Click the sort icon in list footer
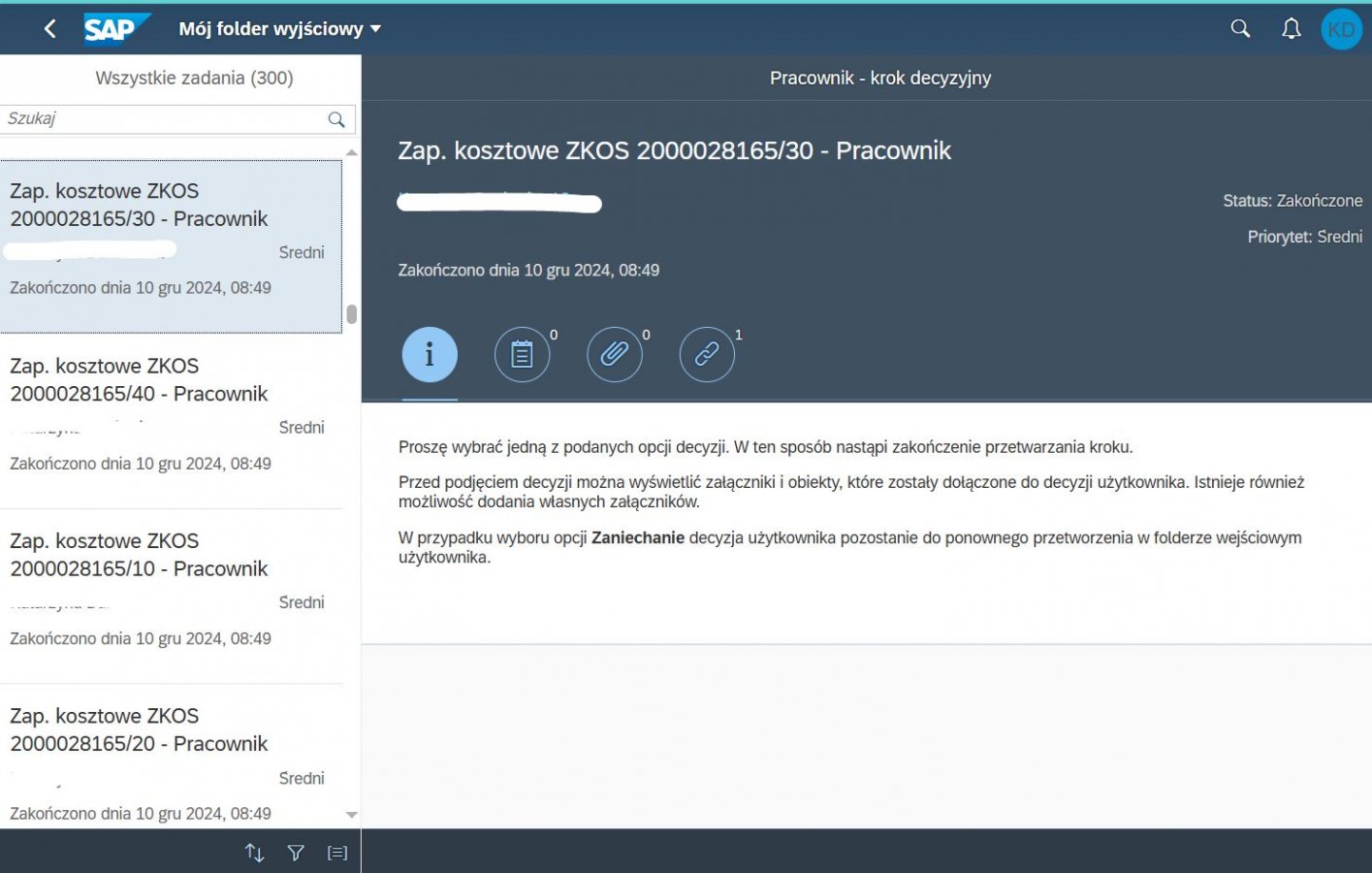Screen dimensions: 1372x873 coord(254,853)
